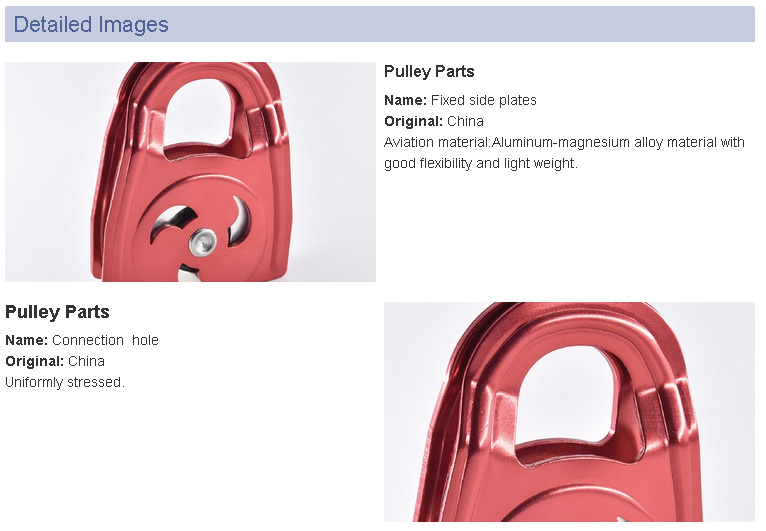Open the second red pulley close-up image
This screenshot has width=766, height=531.
[569, 412]
